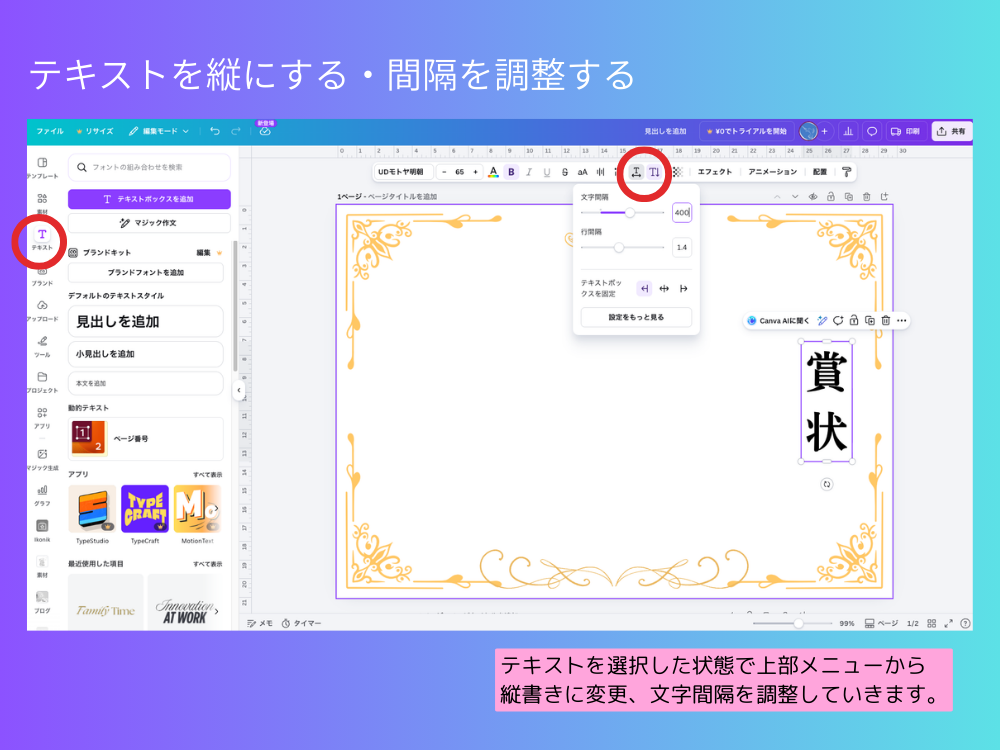Open the 配置 position tab
Screen dimensions: 1000x750
click(x=820, y=172)
